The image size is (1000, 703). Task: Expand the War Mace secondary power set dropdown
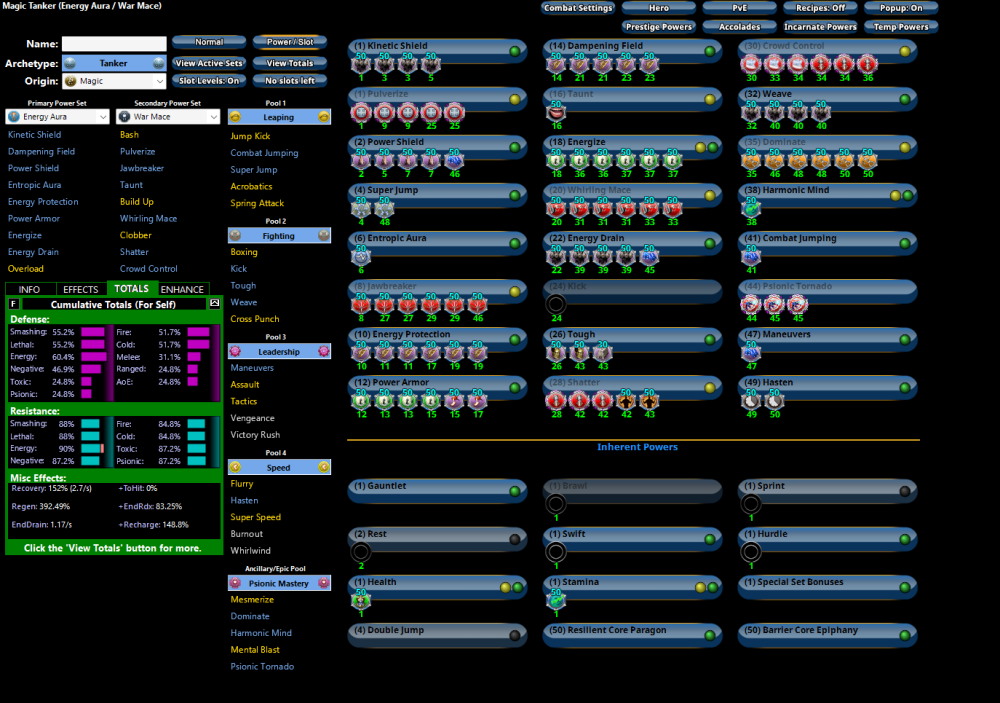click(213, 117)
